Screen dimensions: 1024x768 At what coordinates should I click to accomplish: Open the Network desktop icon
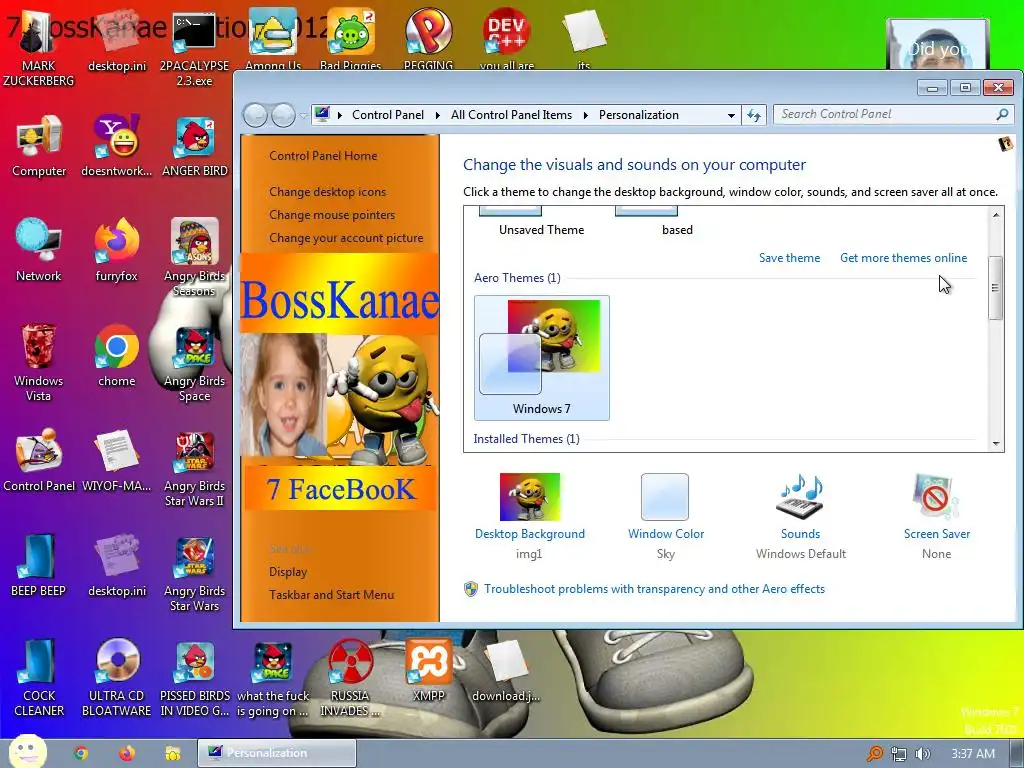tap(39, 251)
